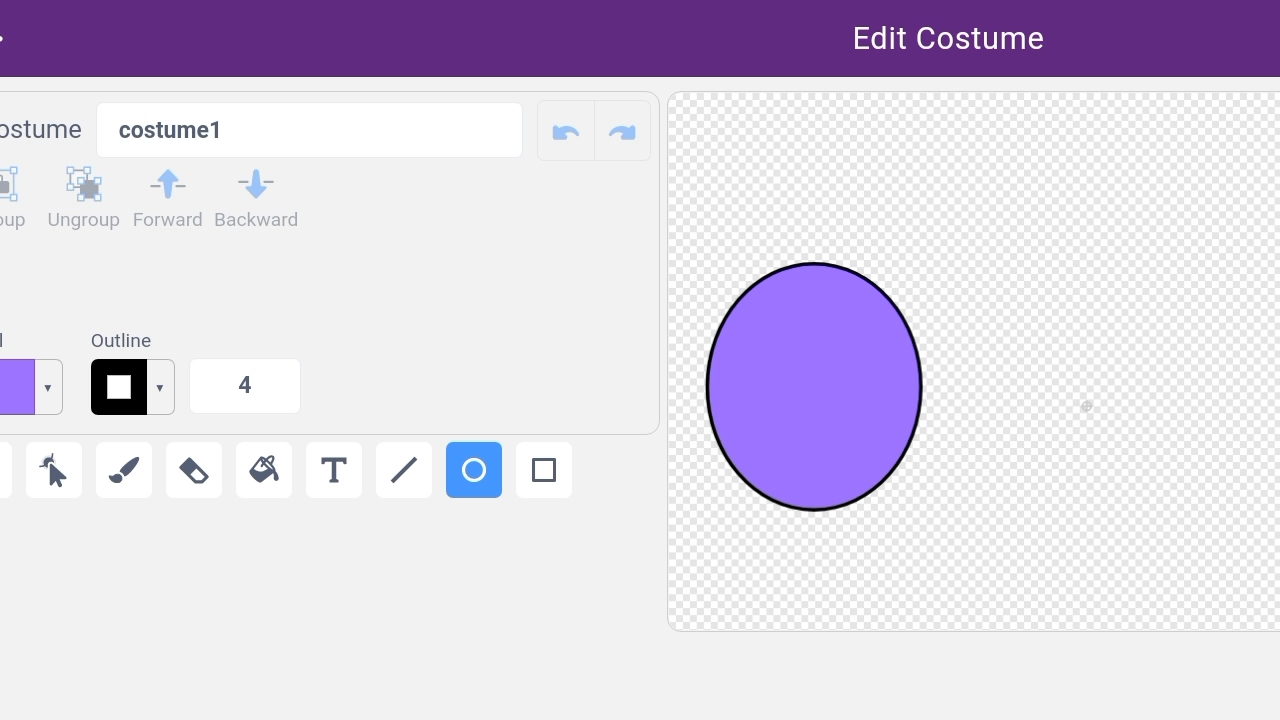Click the Ungroup button
The height and width of the screenshot is (720, 1280).
83,197
